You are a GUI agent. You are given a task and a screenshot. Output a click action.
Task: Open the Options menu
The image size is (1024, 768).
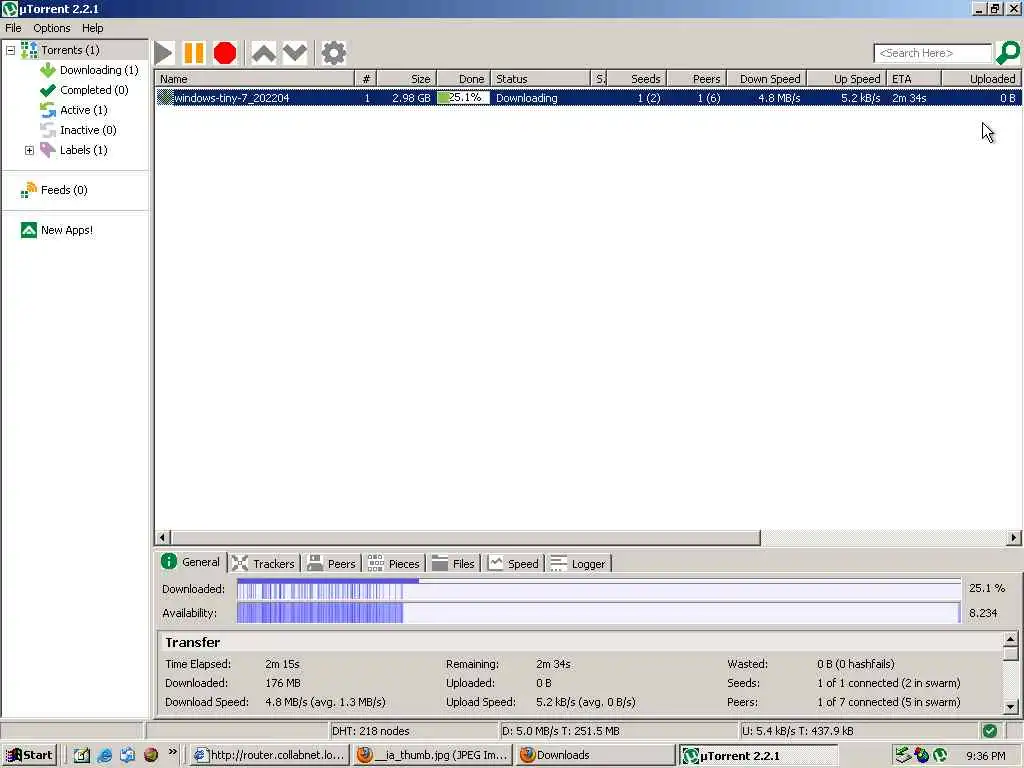52,28
